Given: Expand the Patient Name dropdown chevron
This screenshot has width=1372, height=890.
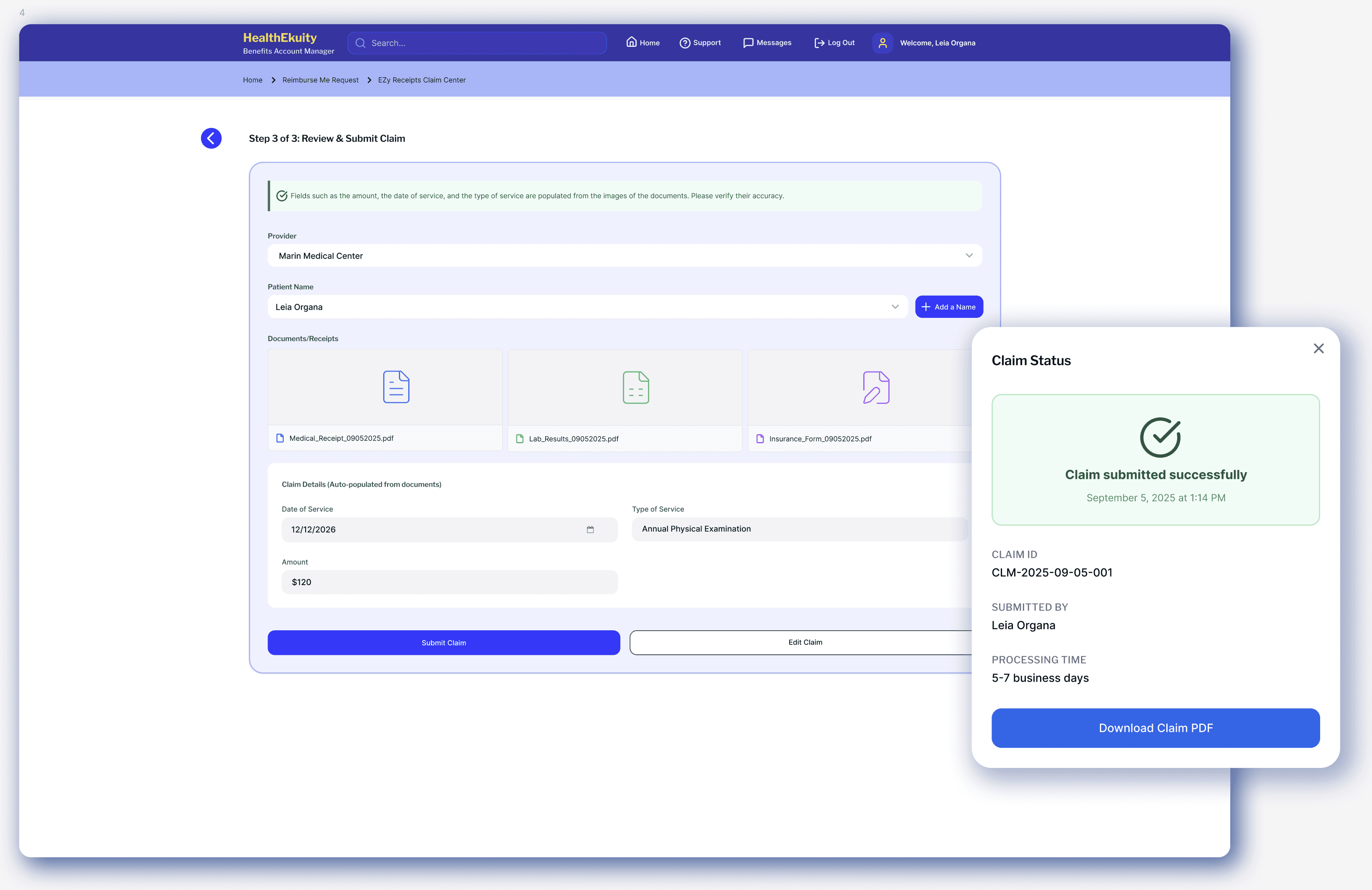Looking at the screenshot, I should tap(895, 307).
